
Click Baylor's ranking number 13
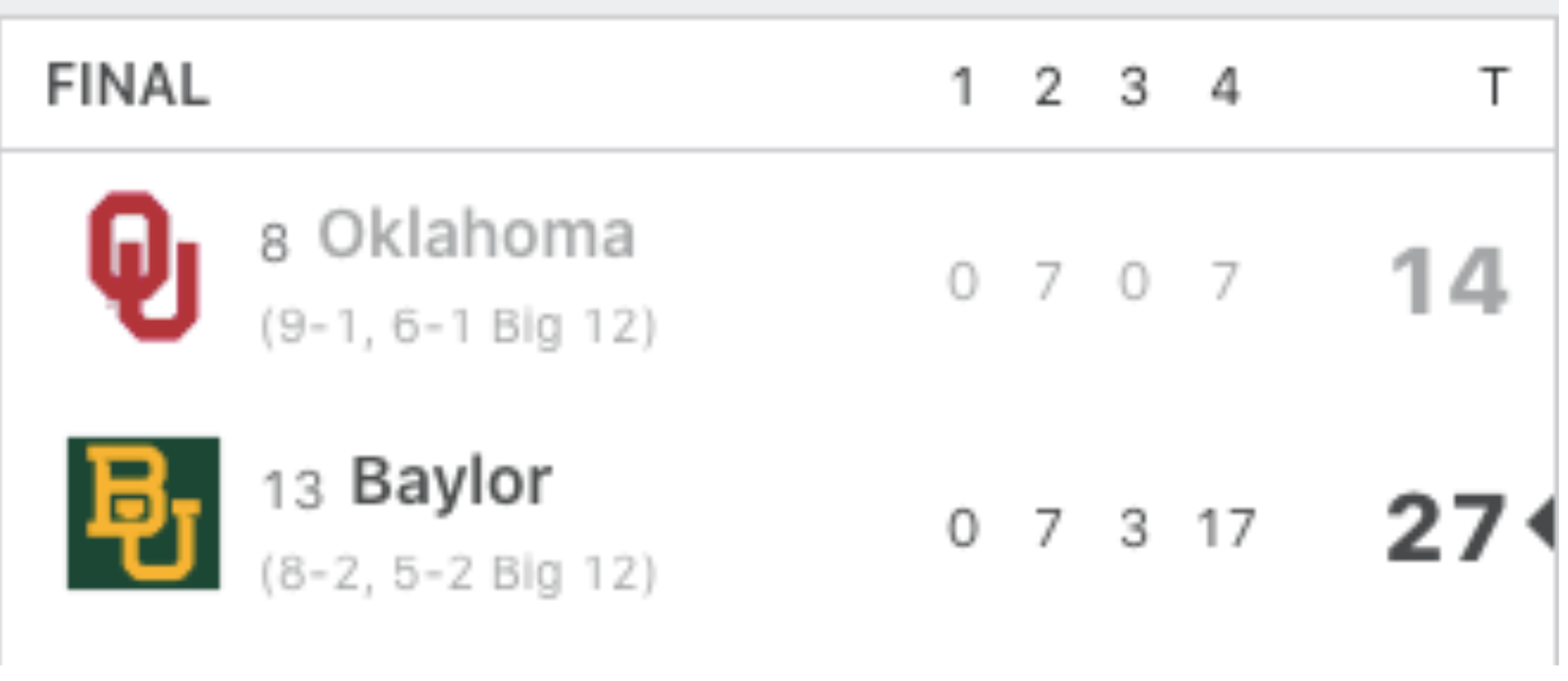(293, 490)
